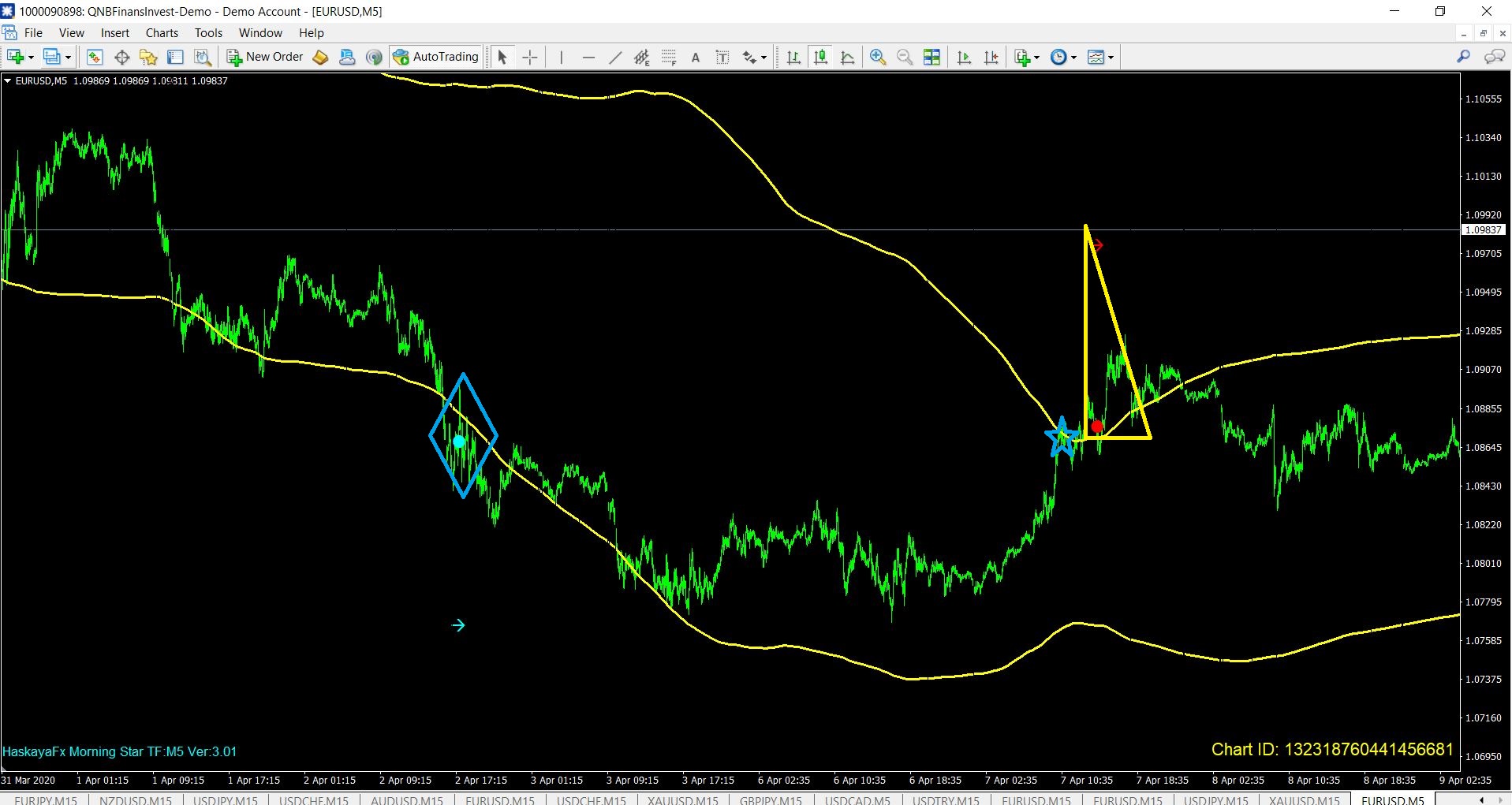
Task: Open the Window menu
Action: click(260, 32)
